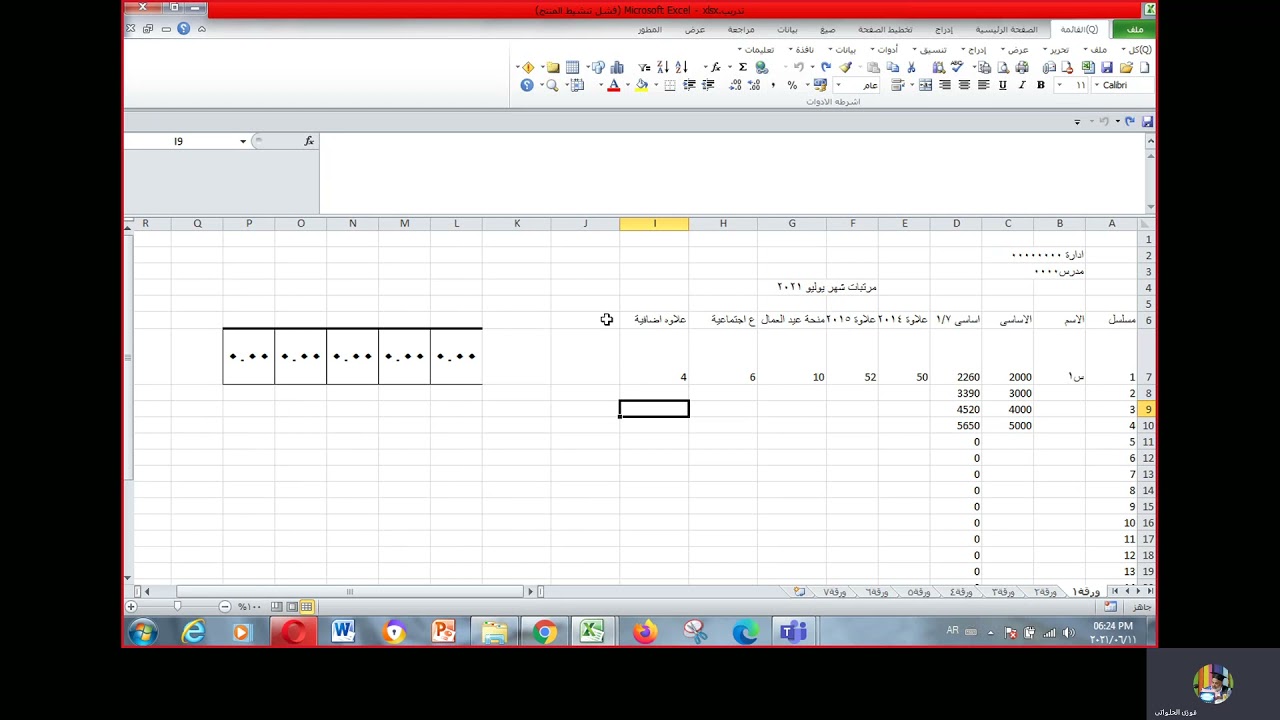
Task: Switch to تخطيط الصفحة ribbon tab
Action: (x=885, y=29)
